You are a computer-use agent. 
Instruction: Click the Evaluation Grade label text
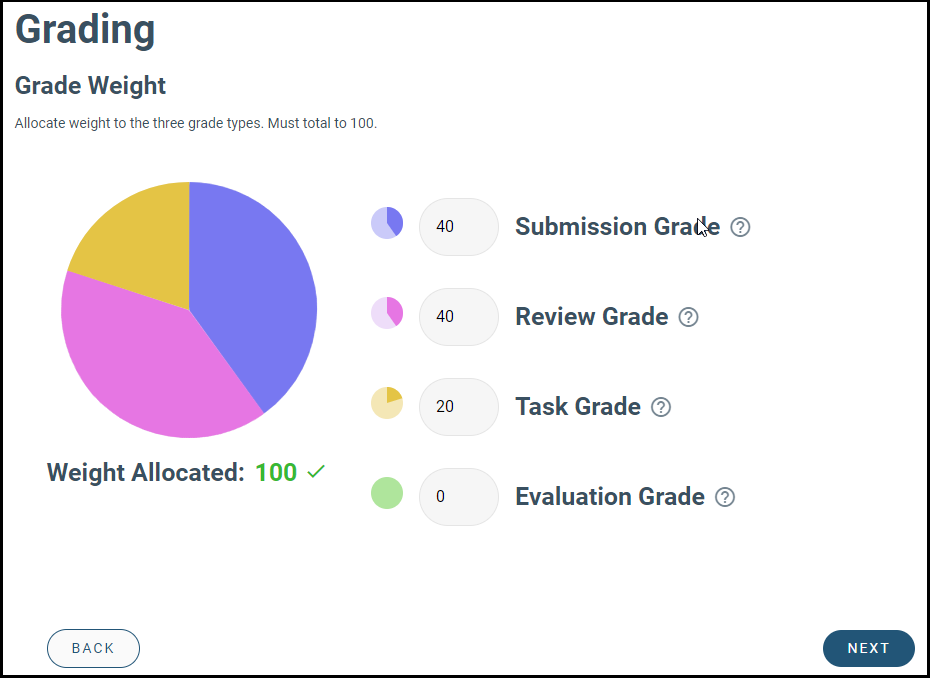(609, 497)
